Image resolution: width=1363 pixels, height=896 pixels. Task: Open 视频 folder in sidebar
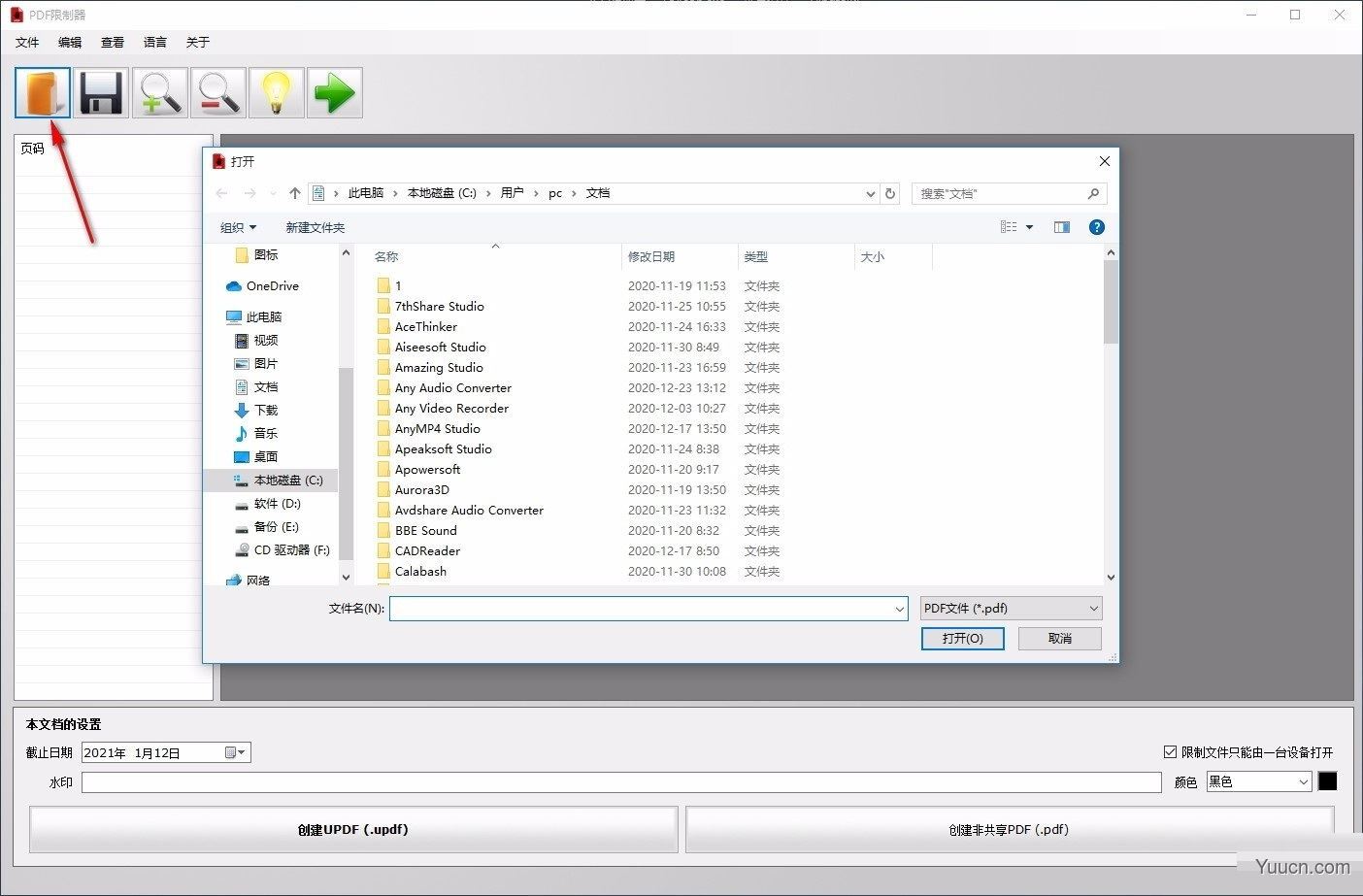tap(256, 341)
